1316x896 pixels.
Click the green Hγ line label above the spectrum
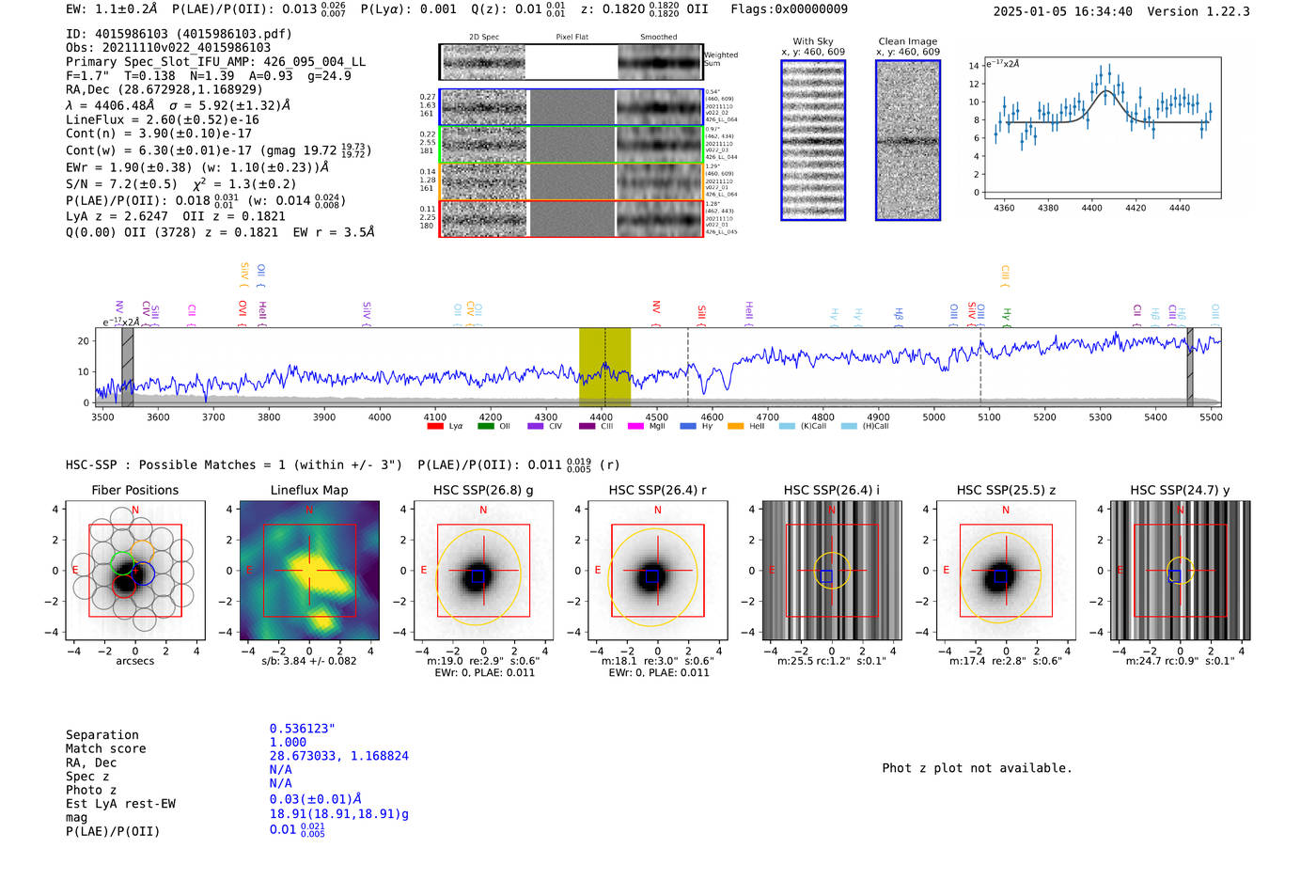[1006, 316]
